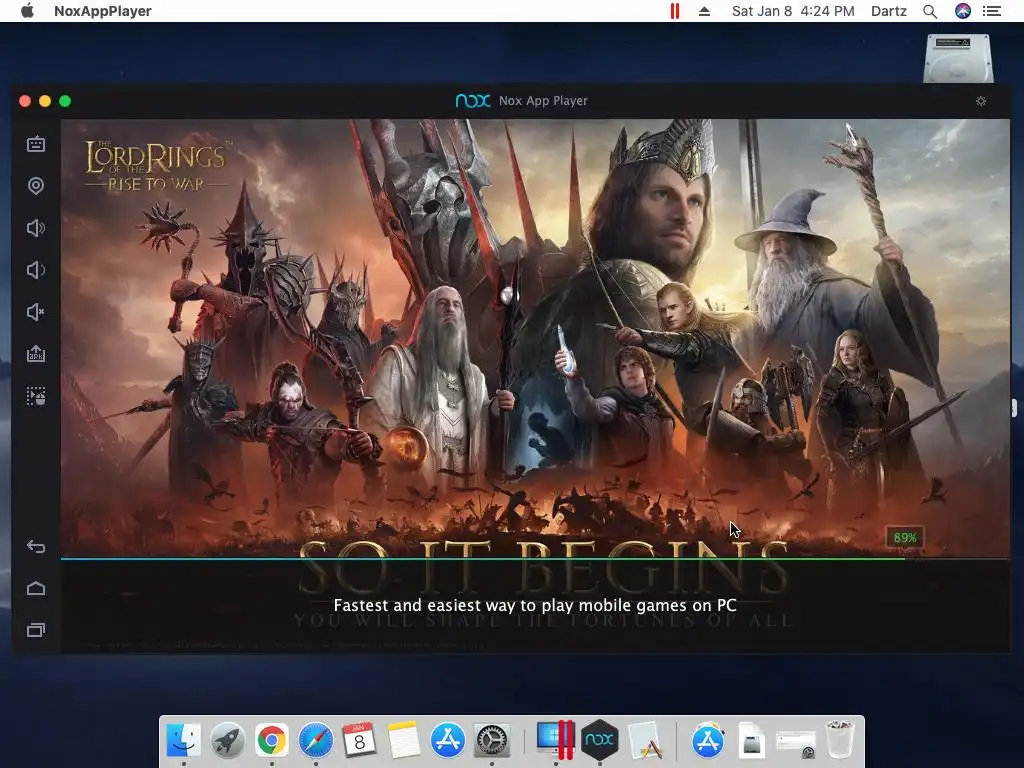Lower volume with the volume down icon

pyautogui.click(x=36, y=270)
